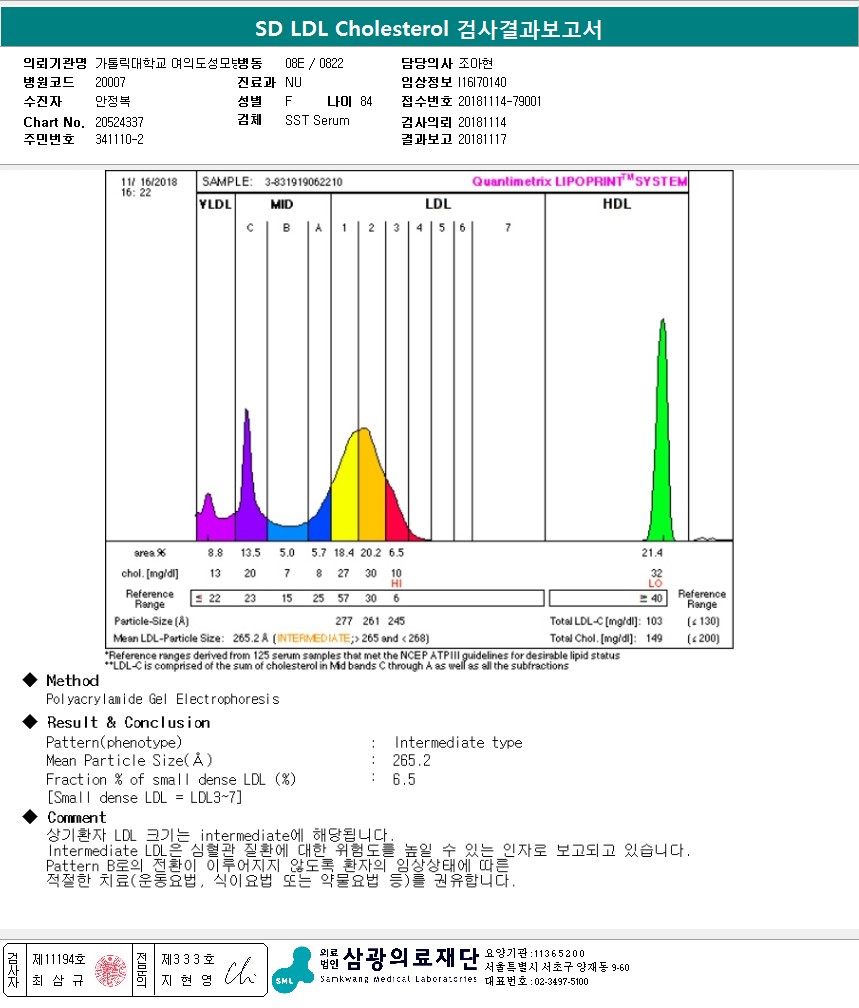Click the orange INTERMEDIATE particle size label
The image size is (859, 1008).
pos(313,638)
